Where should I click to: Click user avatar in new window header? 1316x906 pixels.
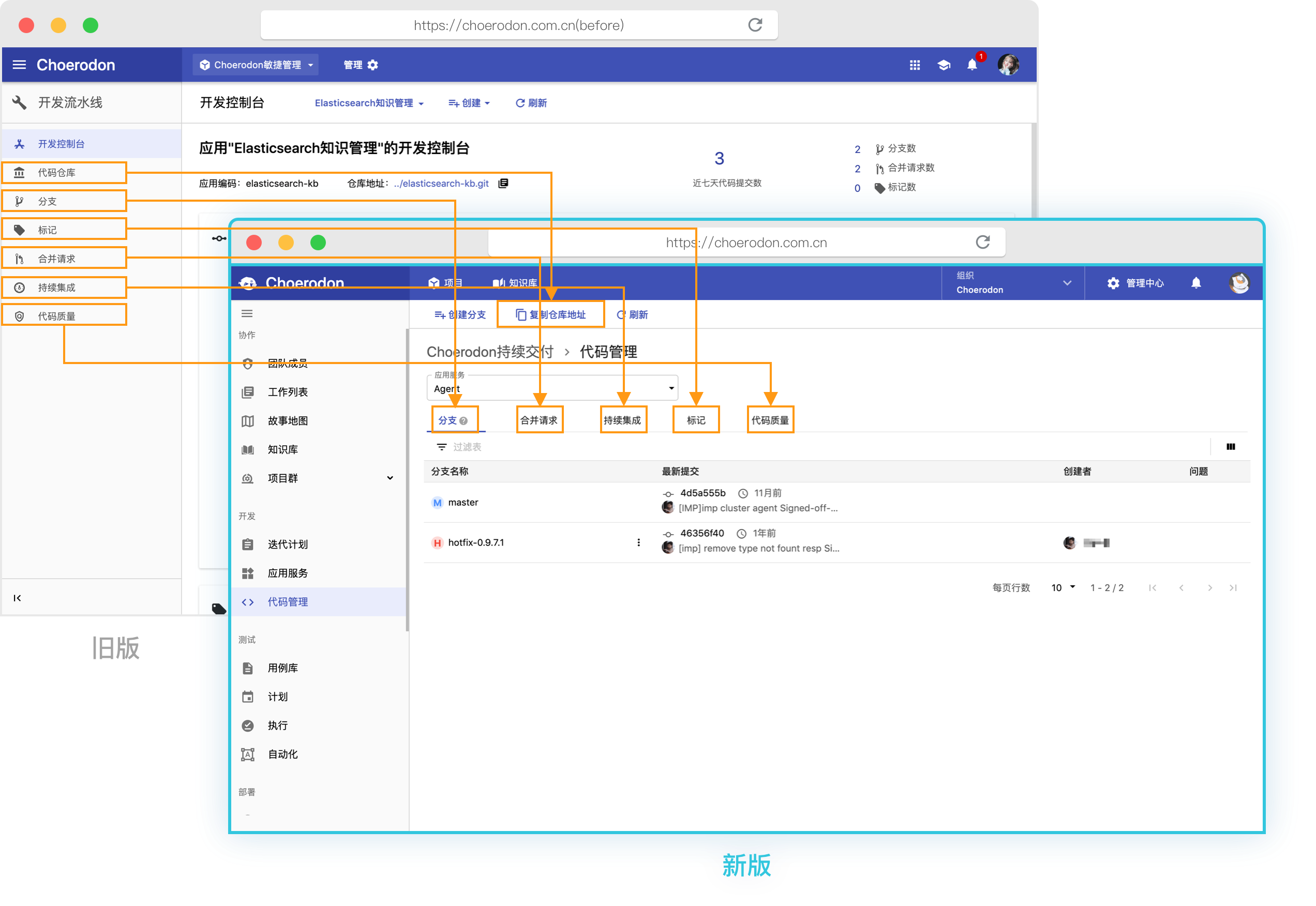click(x=1239, y=283)
